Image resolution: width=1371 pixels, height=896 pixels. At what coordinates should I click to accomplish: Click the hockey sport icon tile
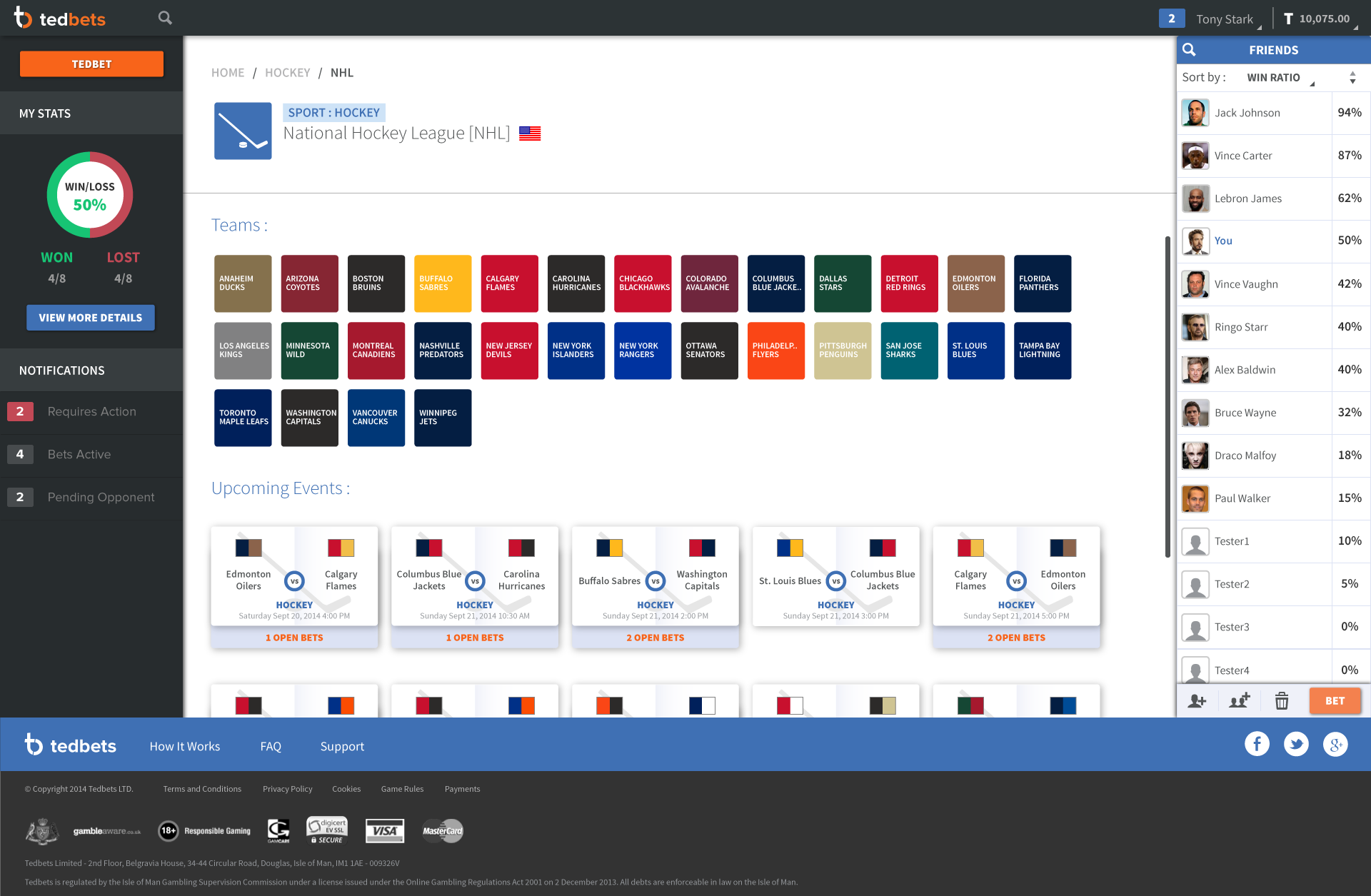point(243,131)
